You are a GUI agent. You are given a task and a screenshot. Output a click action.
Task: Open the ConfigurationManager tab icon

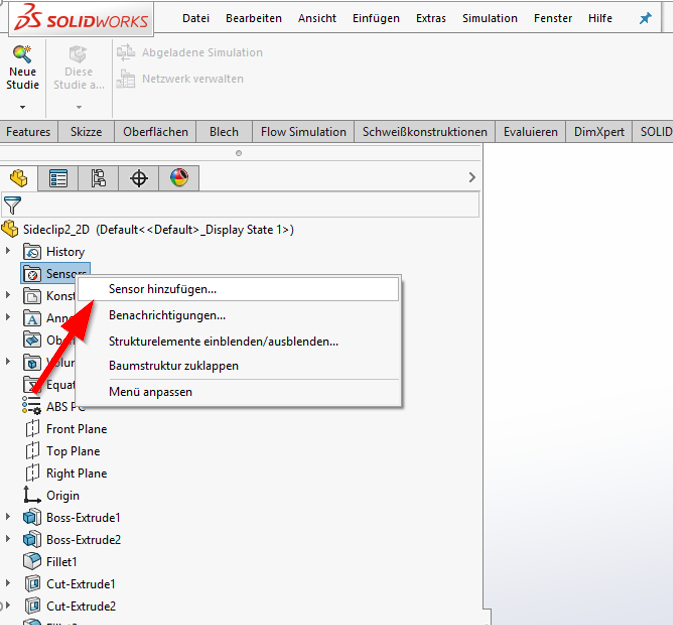click(x=99, y=178)
